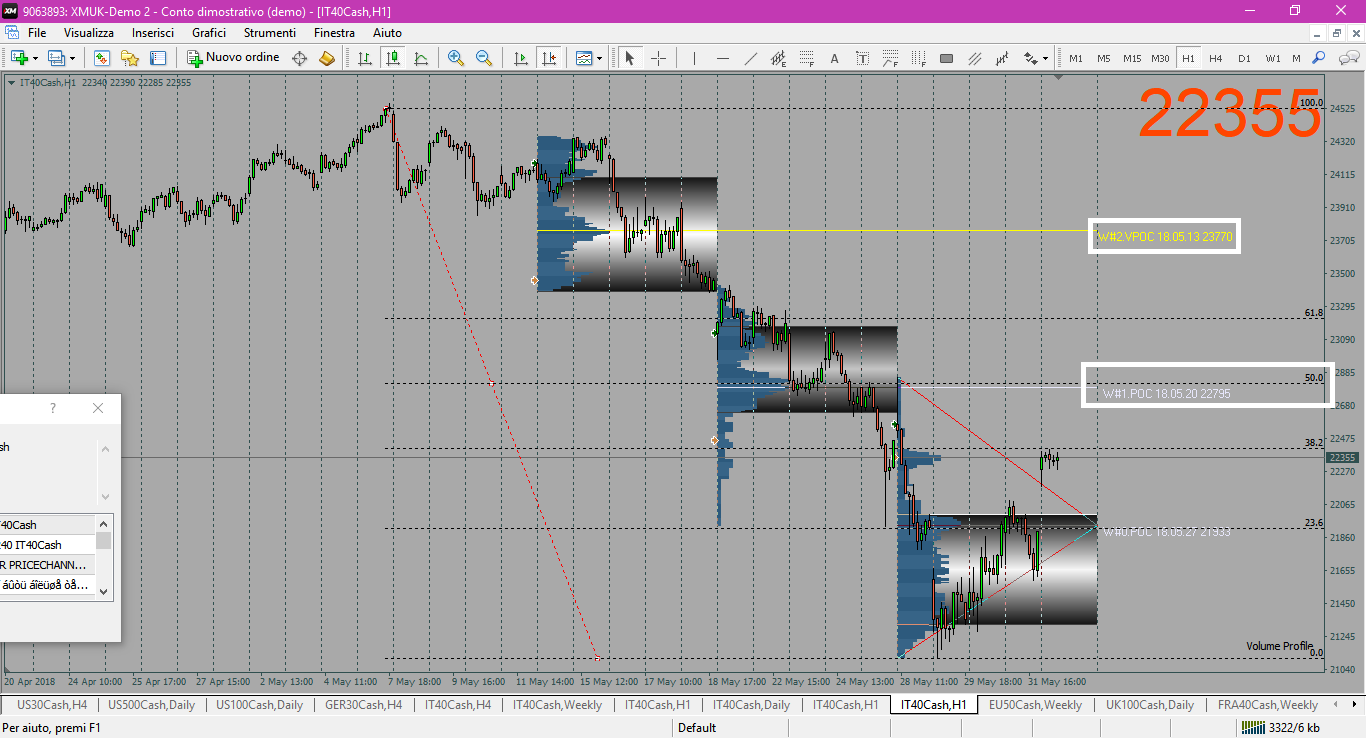Click the crosshair target trading icon
1366x738 pixels.
click(x=299, y=58)
